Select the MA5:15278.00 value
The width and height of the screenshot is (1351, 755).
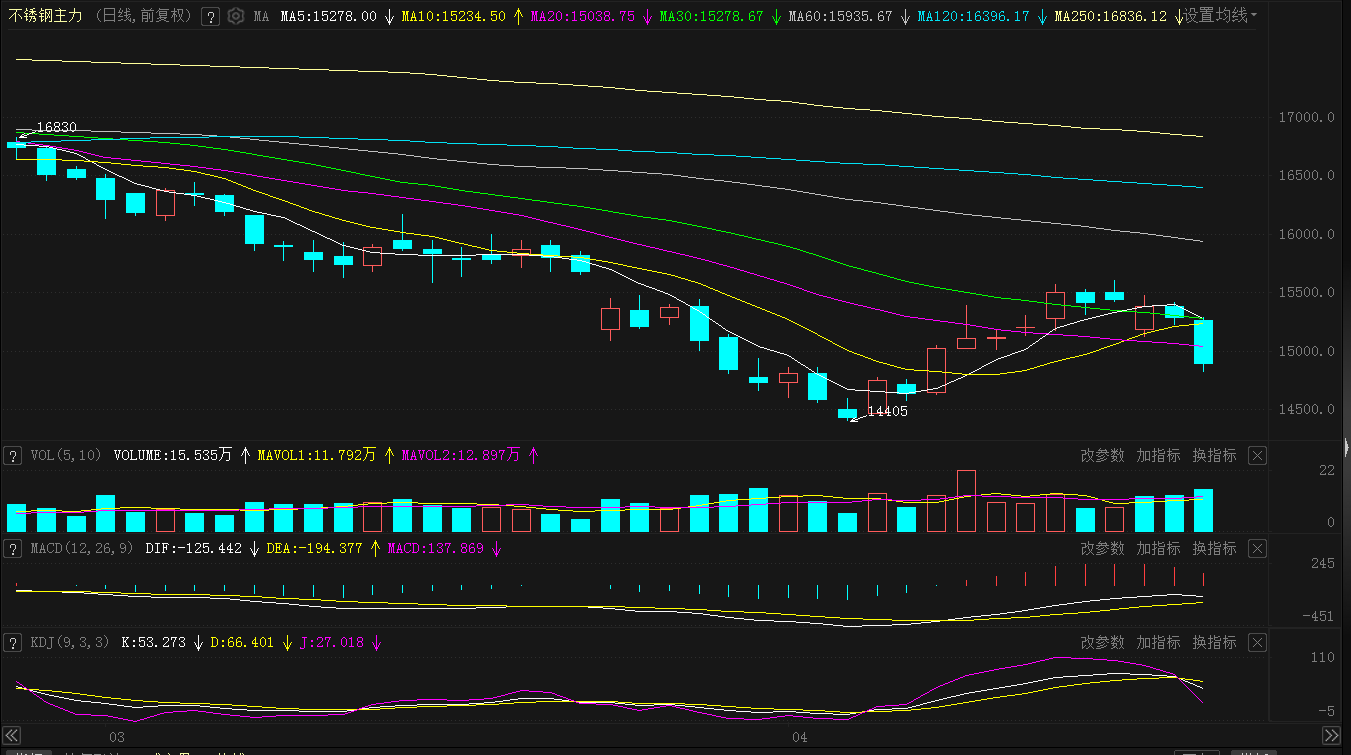point(329,17)
